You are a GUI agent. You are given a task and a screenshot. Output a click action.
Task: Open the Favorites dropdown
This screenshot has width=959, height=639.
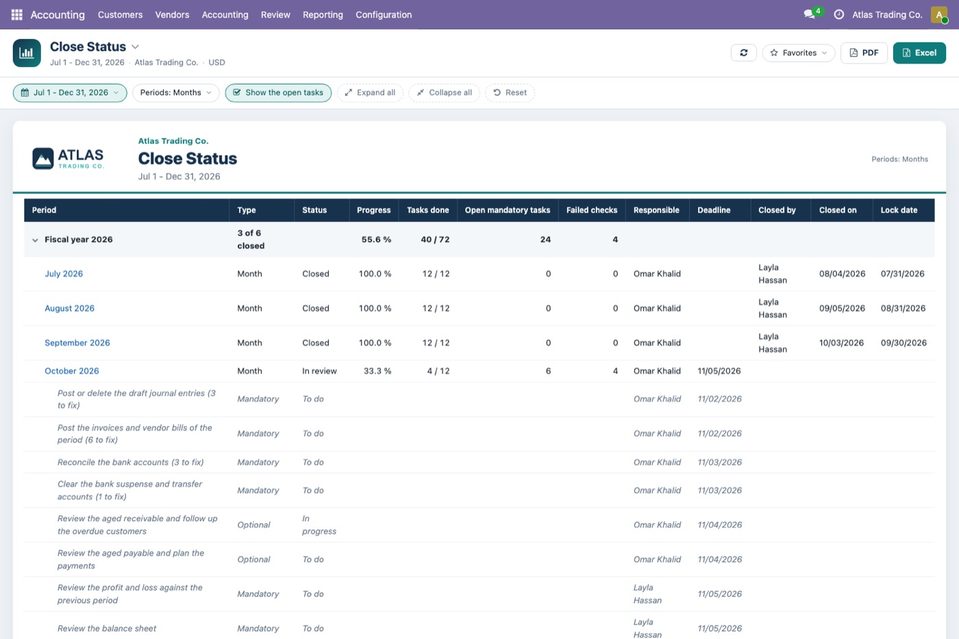[798, 53]
